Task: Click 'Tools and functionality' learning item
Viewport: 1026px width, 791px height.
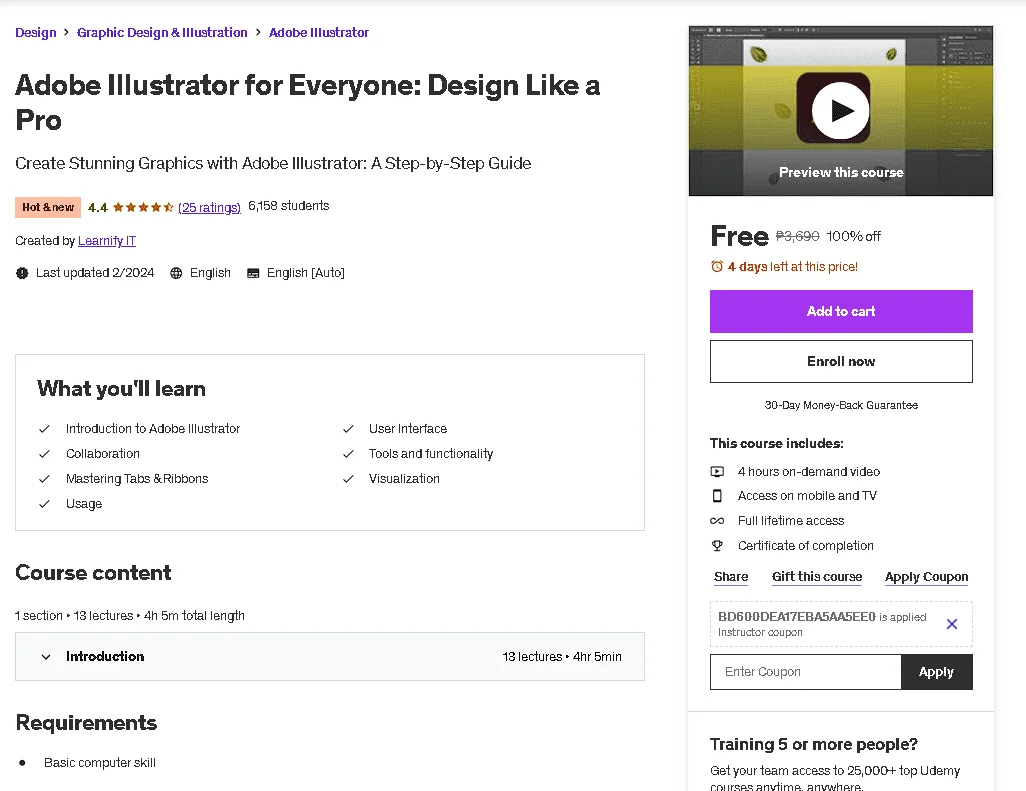Action: click(x=431, y=454)
